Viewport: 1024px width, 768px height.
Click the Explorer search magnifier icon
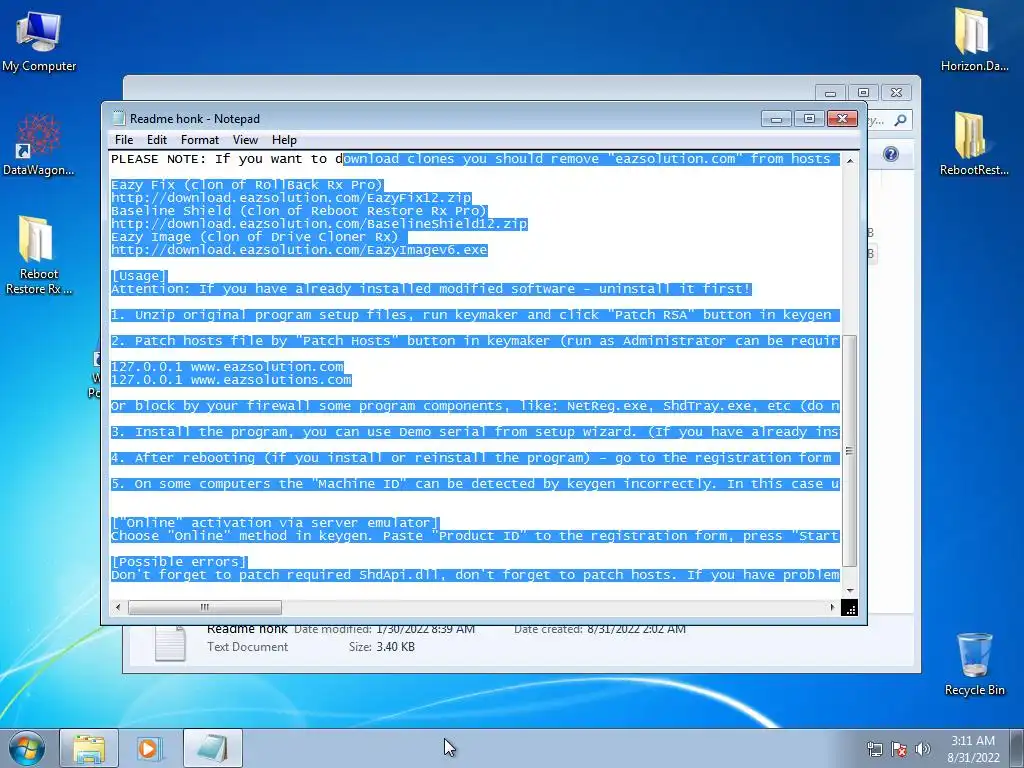click(901, 120)
